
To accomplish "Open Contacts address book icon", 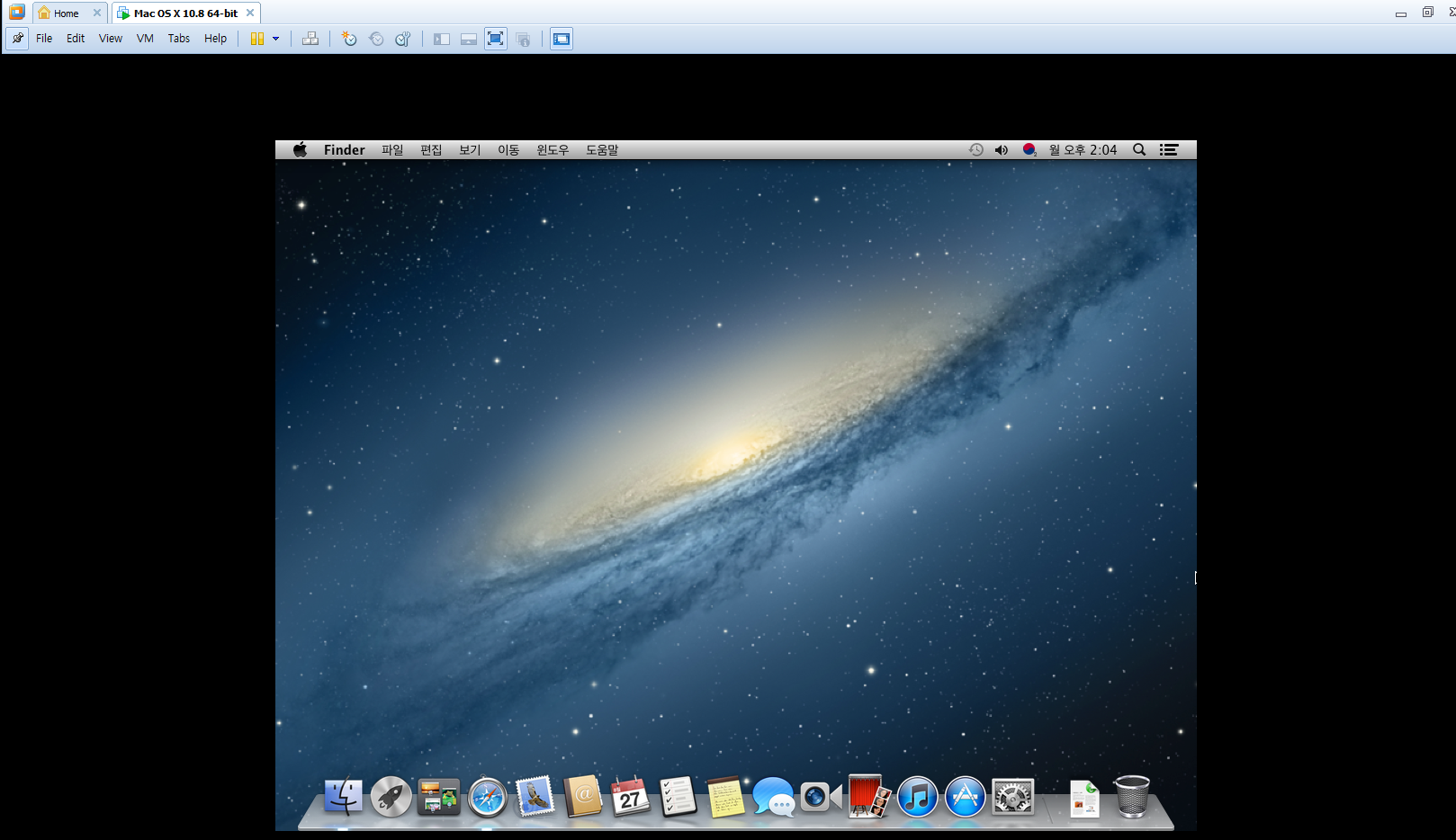I will 583,797.
